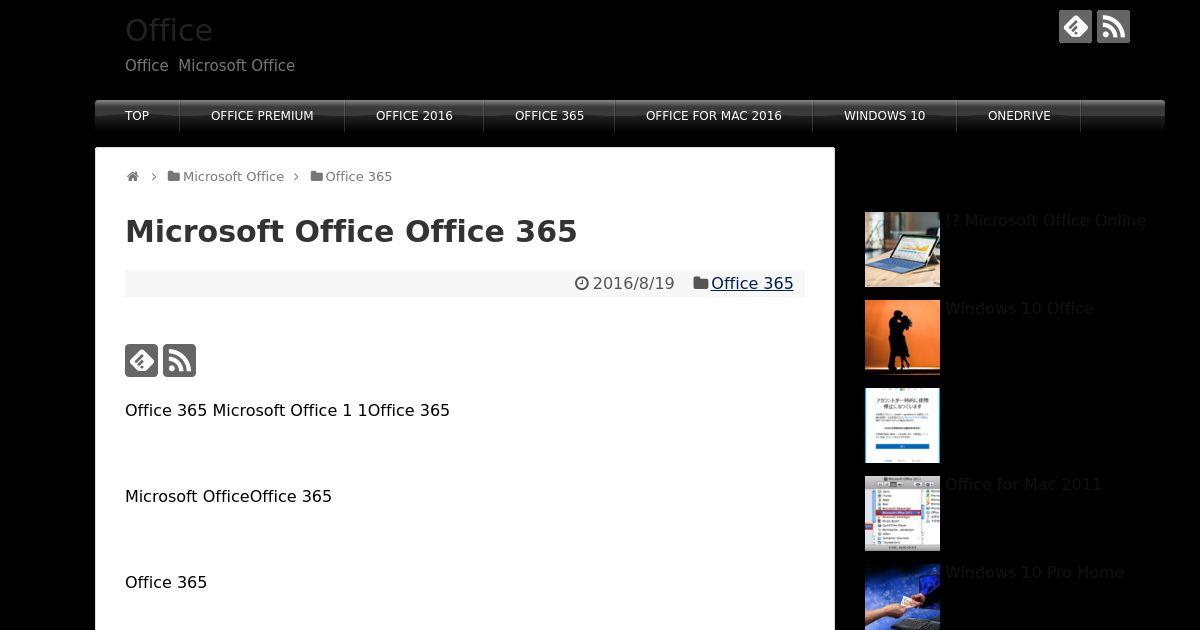This screenshot has height=630, width=1200.
Task: Click paragraph text Microsoft OfficeOffice 365
Action: [228, 496]
